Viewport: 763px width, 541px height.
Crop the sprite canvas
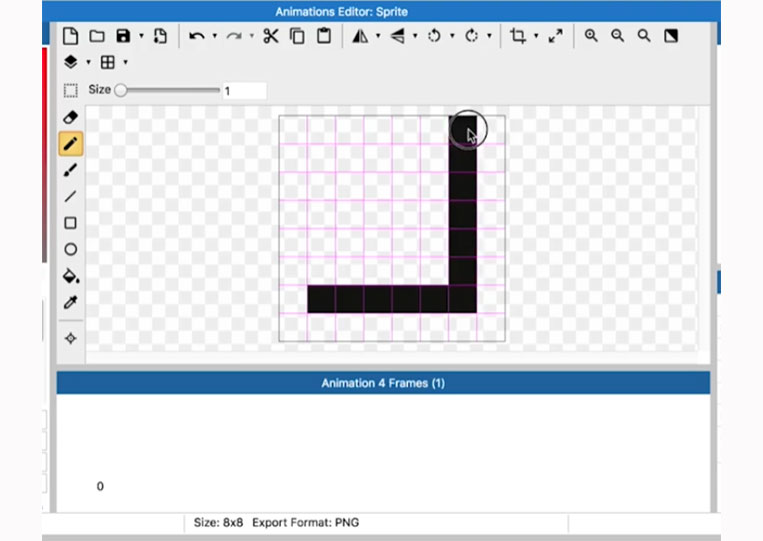point(518,36)
